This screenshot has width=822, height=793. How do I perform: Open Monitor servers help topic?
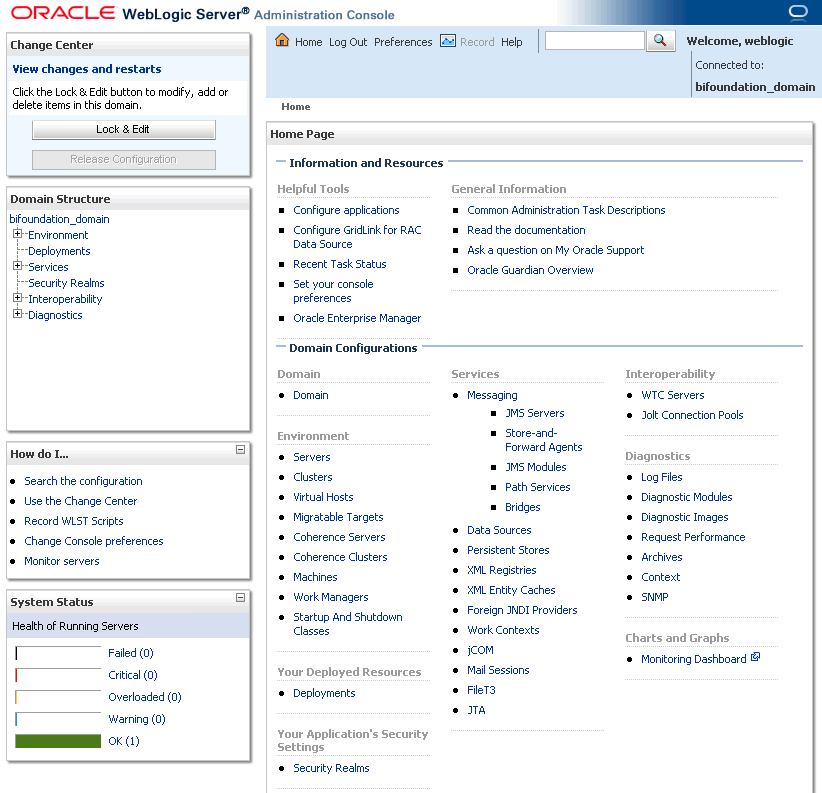tap(62, 561)
